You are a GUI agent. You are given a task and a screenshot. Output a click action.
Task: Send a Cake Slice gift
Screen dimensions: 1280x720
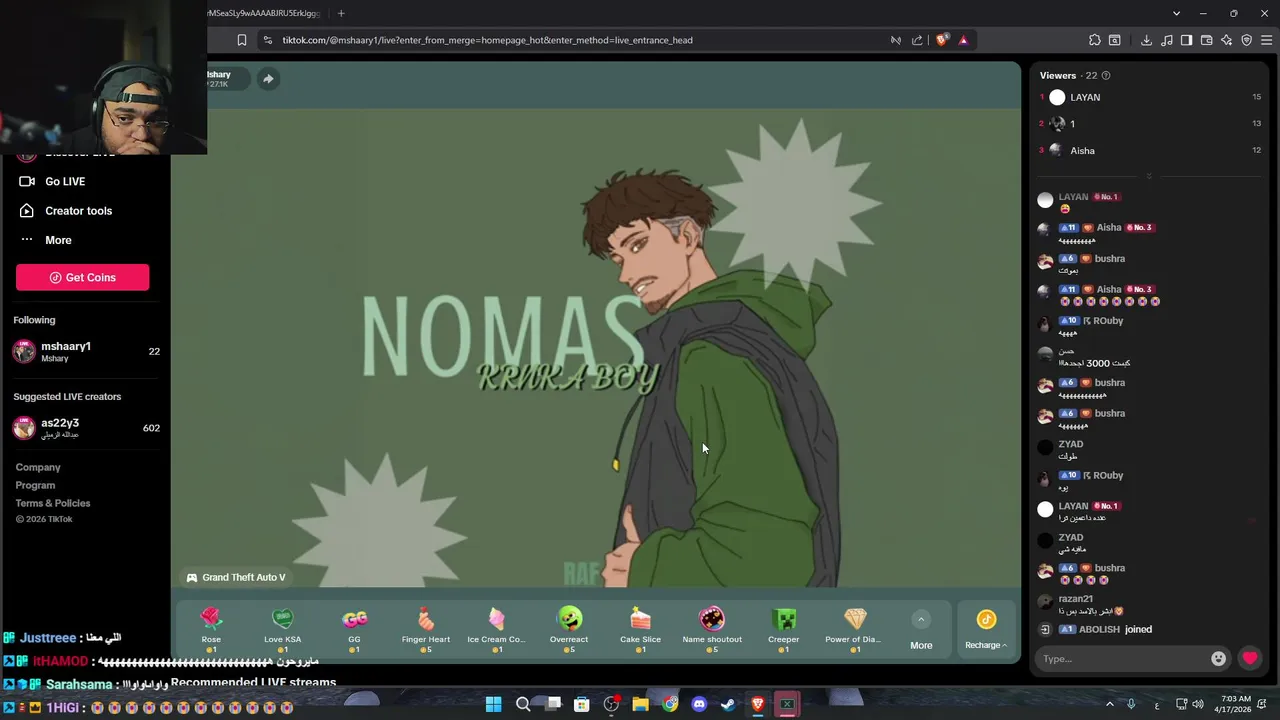coord(640,628)
